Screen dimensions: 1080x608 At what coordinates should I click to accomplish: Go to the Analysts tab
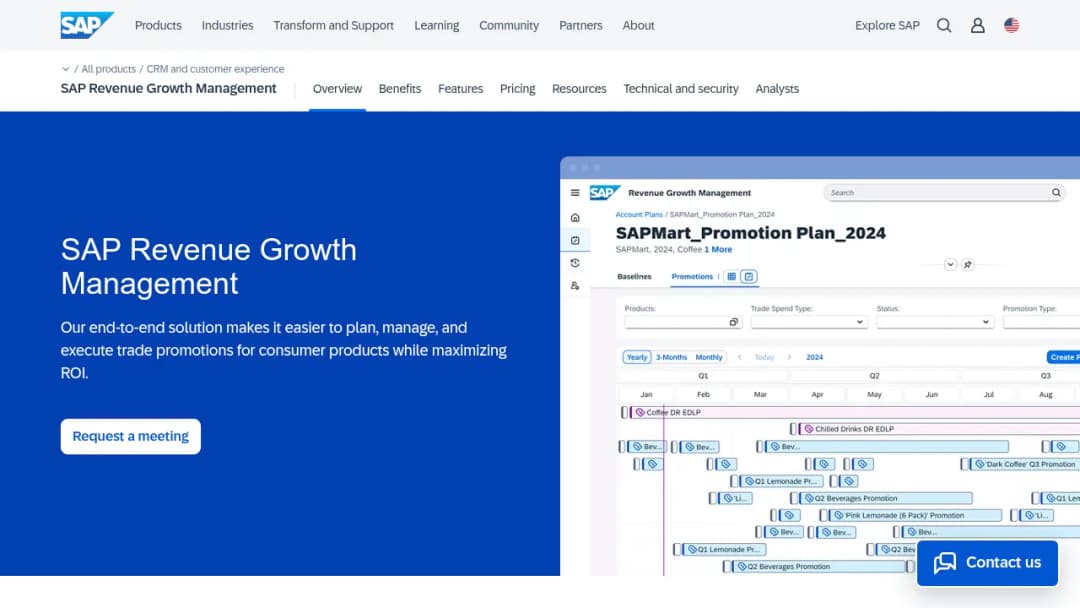click(x=777, y=89)
